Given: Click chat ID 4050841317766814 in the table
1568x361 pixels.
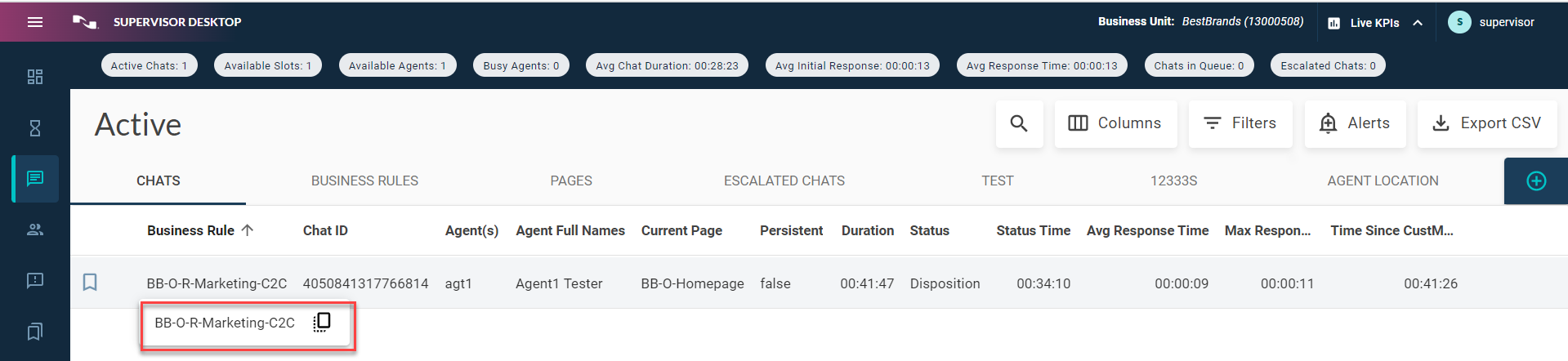Looking at the screenshot, I should [x=365, y=283].
